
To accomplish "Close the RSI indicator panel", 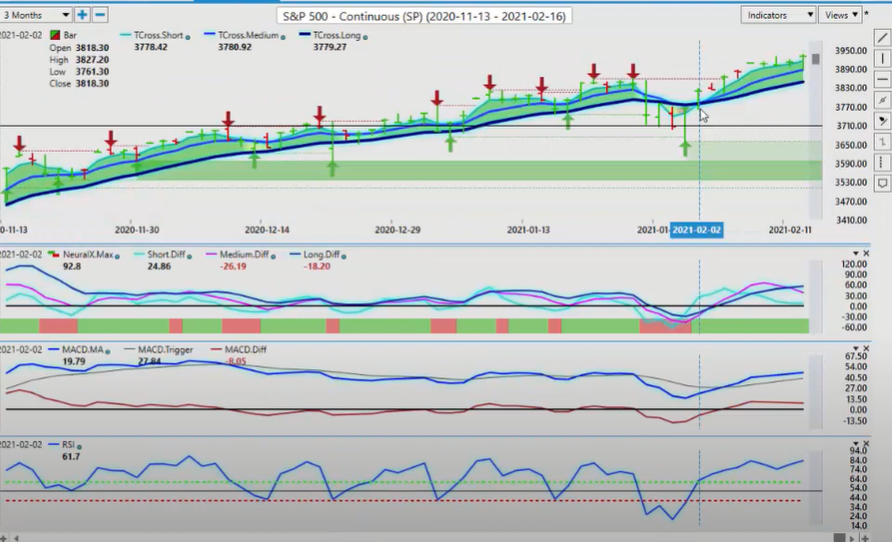I will (x=866, y=443).
